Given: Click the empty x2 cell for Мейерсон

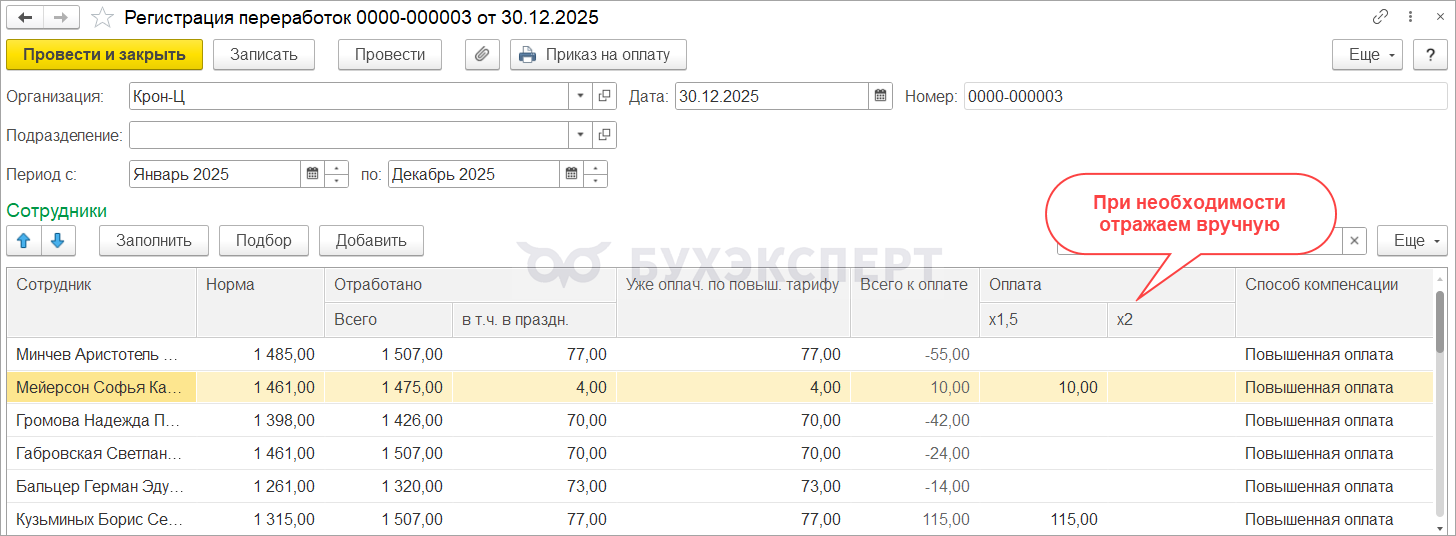Looking at the screenshot, I should (1171, 387).
